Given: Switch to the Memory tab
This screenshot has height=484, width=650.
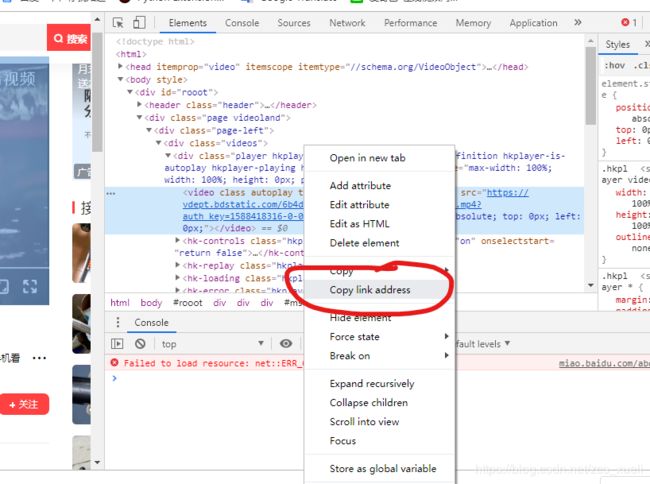Looking at the screenshot, I should (473, 23).
